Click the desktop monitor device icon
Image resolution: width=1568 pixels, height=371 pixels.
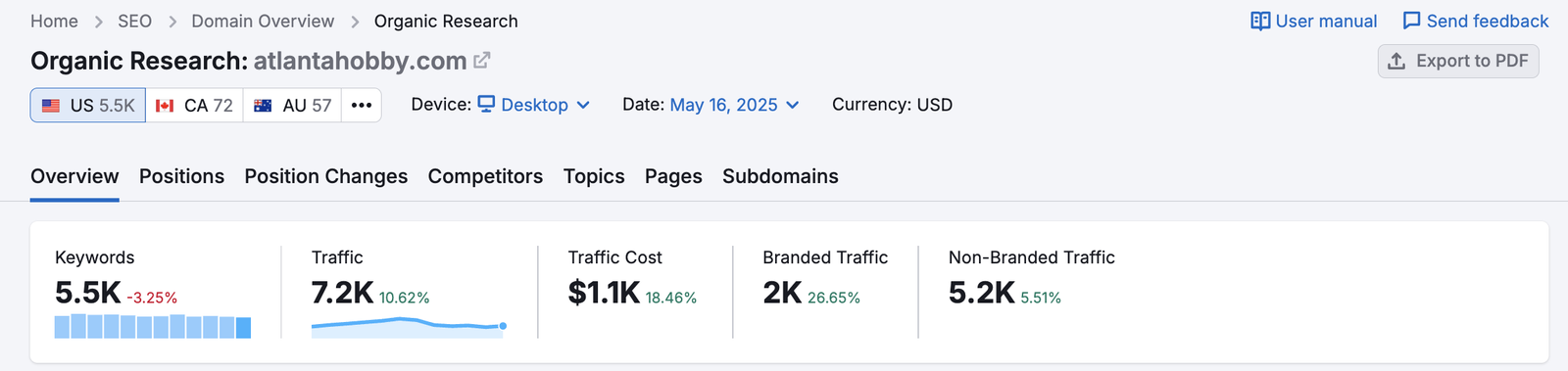486,104
